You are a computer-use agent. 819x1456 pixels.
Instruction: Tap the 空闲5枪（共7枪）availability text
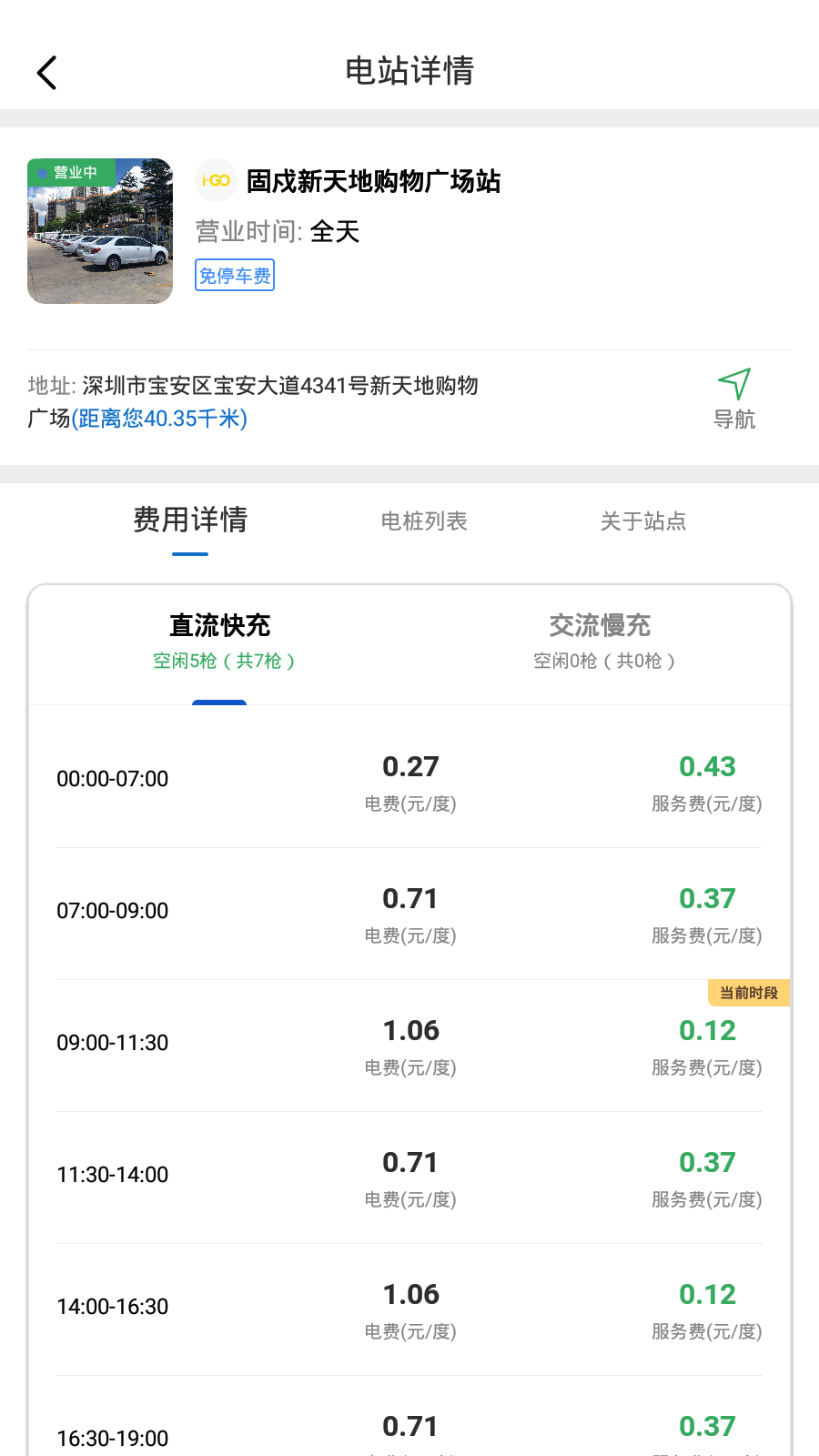pos(224,661)
